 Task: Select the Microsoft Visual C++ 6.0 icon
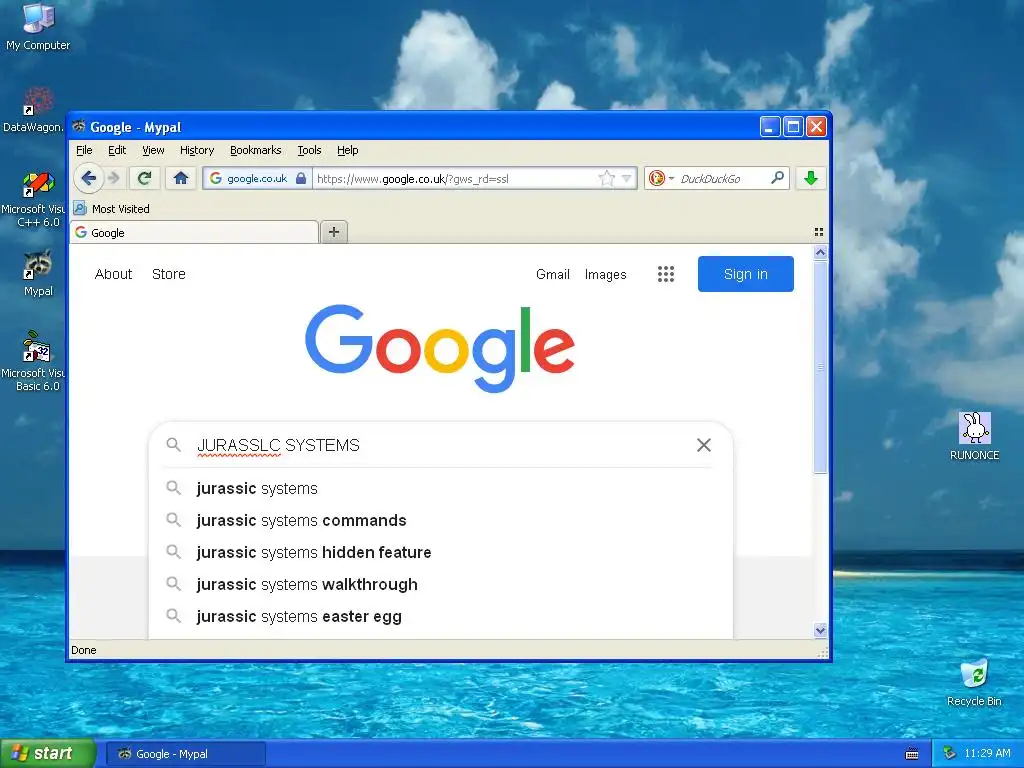tap(34, 200)
